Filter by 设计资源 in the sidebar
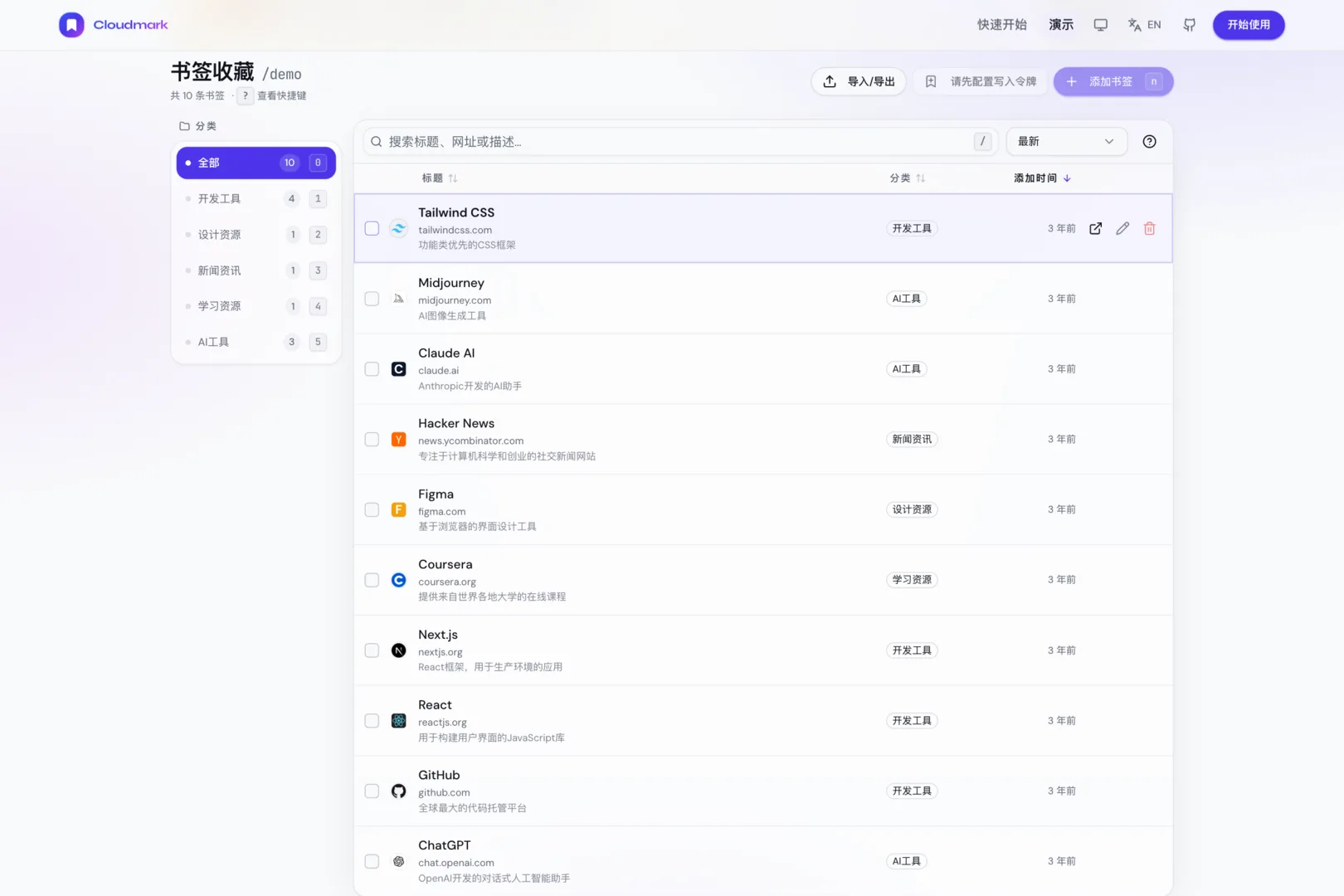This screenshot has width=1344, height=896. (256, 235)
